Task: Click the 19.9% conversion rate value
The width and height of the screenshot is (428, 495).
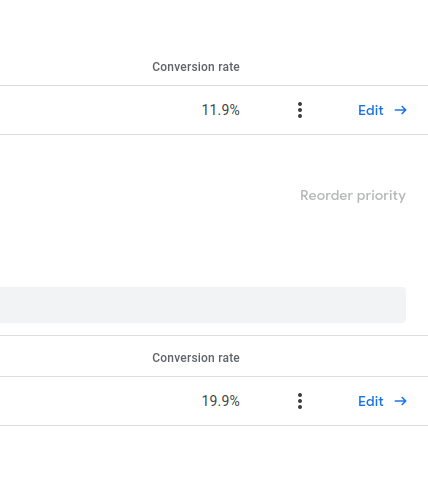Action: 221,401
